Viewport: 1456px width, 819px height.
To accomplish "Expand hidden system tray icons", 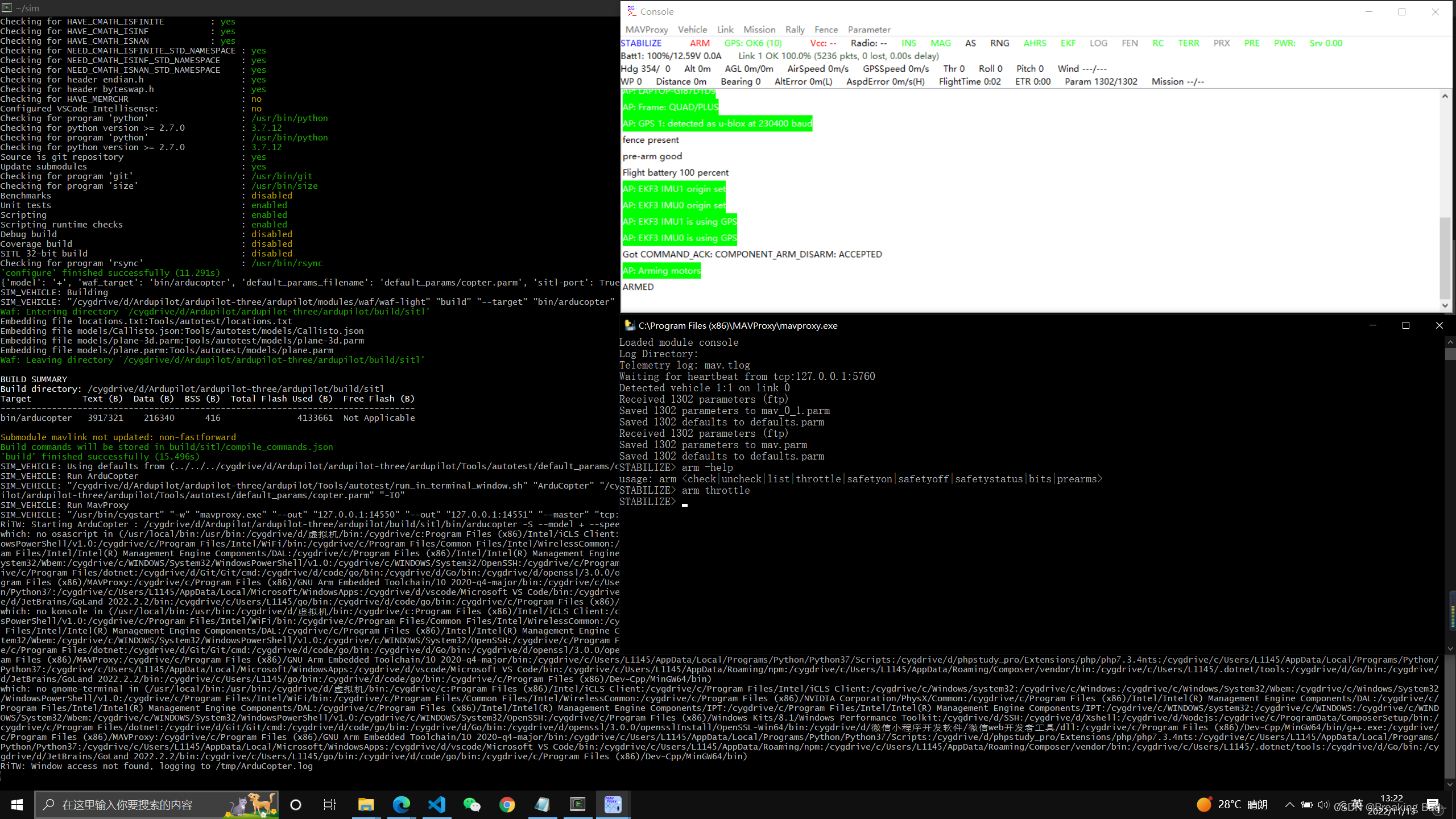I will click(1289, 804).
